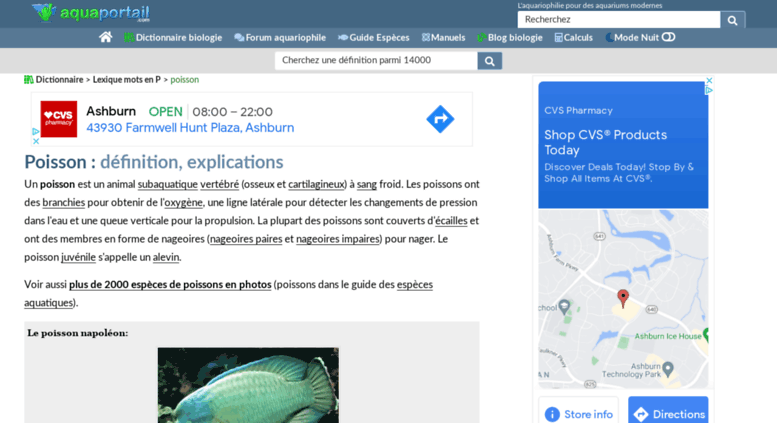Click the Dictionnaire book icon in breadcrumb
The image size is (777, 423).
click(x=29, y=80)
